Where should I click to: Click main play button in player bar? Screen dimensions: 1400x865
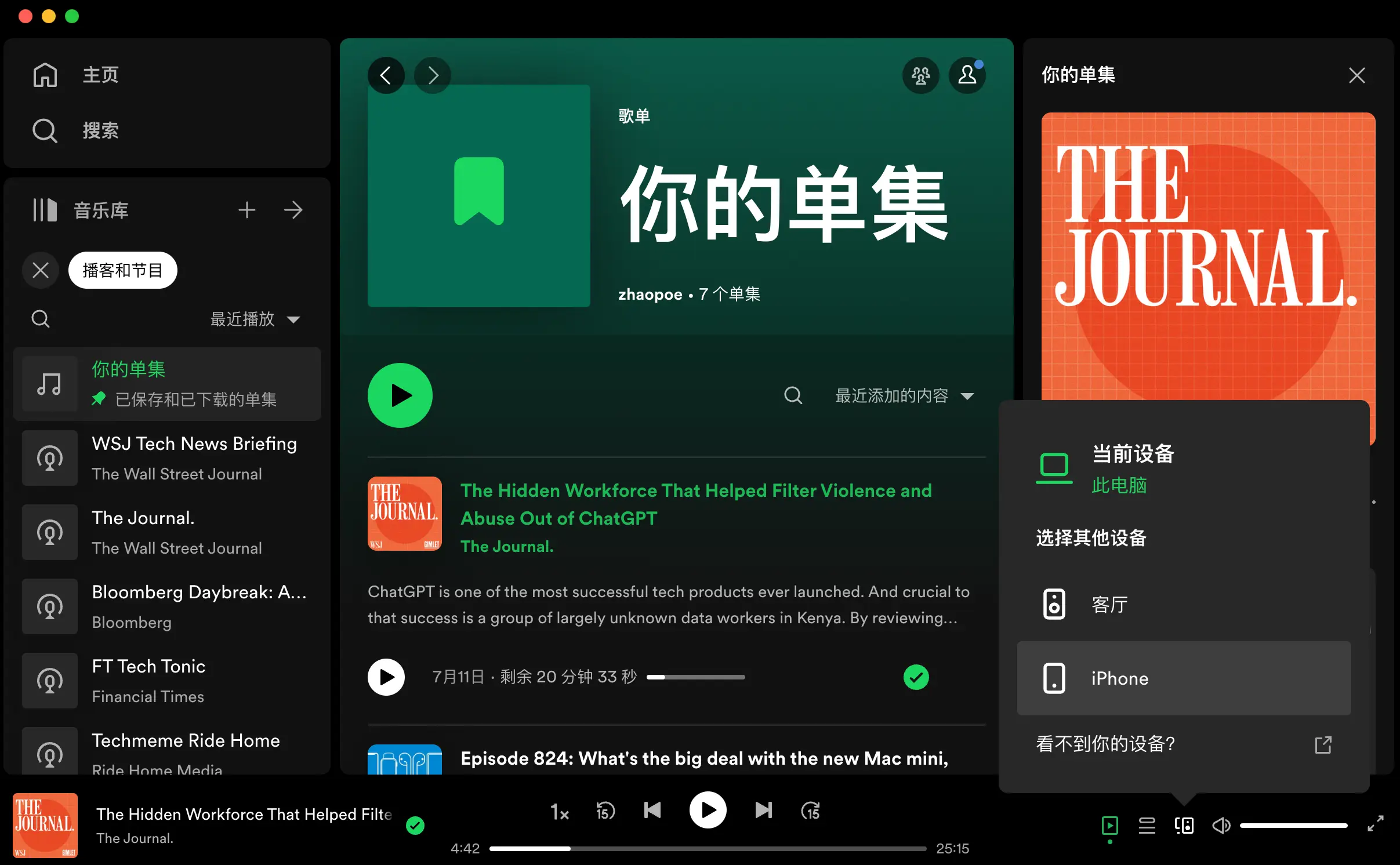coord(708,811)
